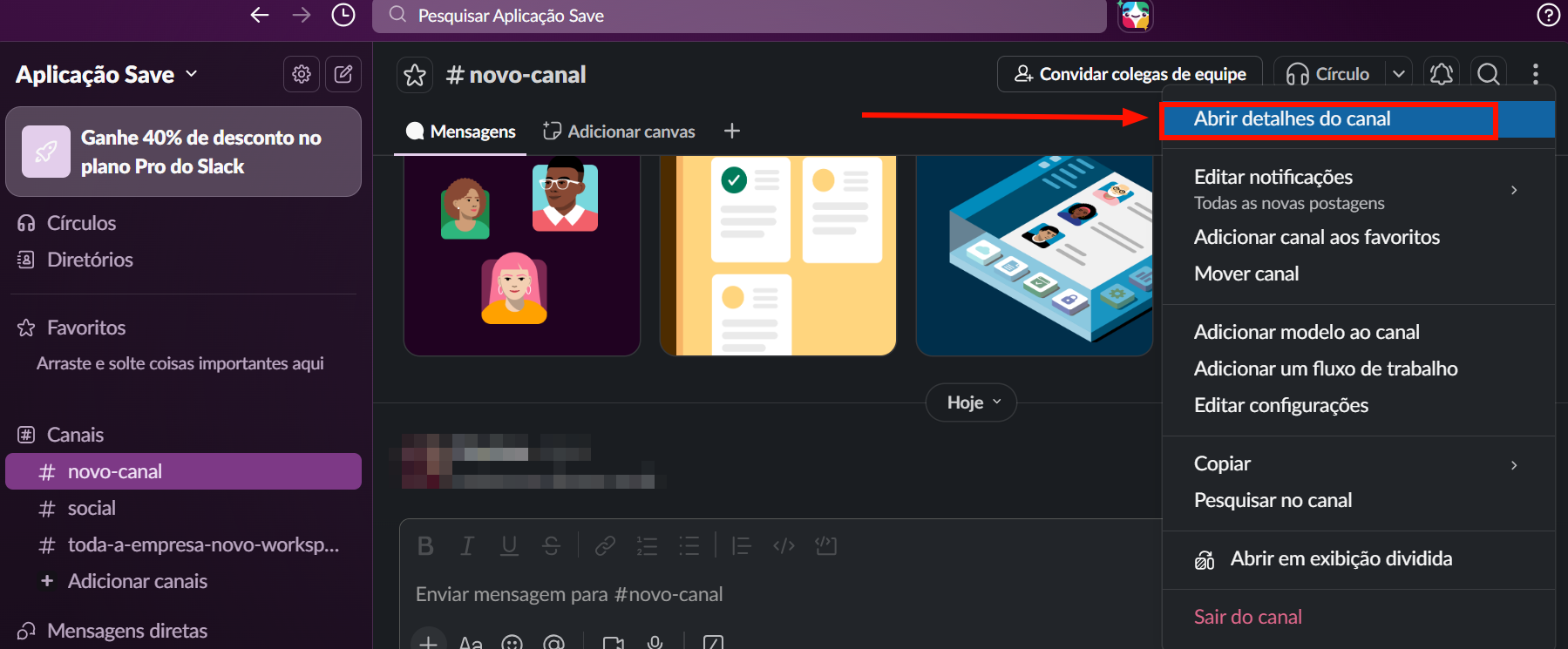1568x649 pixels.
Task: Open the three-avatars illustration card
Action: tap(522, 255)
